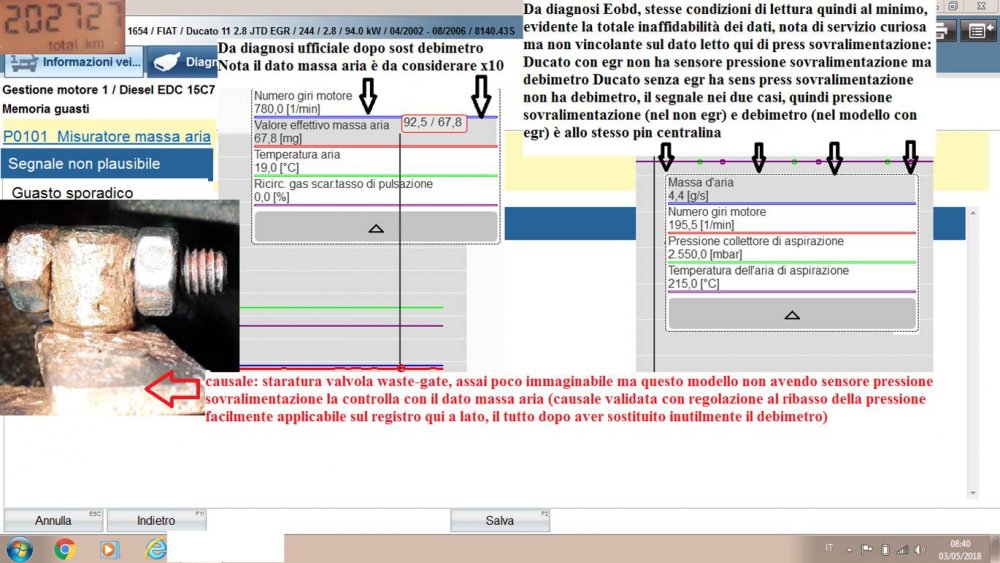
Task: Open the media player taskbar icon
Action: (109, 549)
